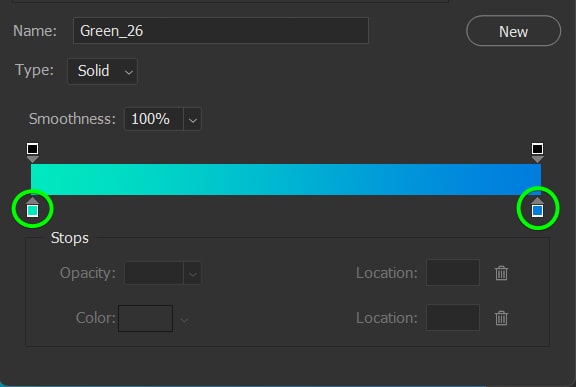Click the New gradient button
The height and width of the screenshot is (387, 576).
513,31
